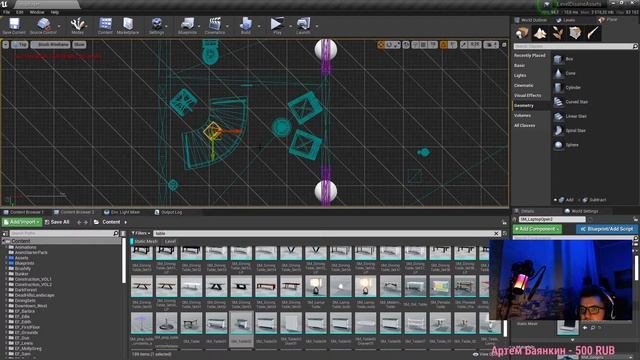The image size is (640, 360).
Task: Open Cinematics dropdown arrow
Action: (227, 26)
